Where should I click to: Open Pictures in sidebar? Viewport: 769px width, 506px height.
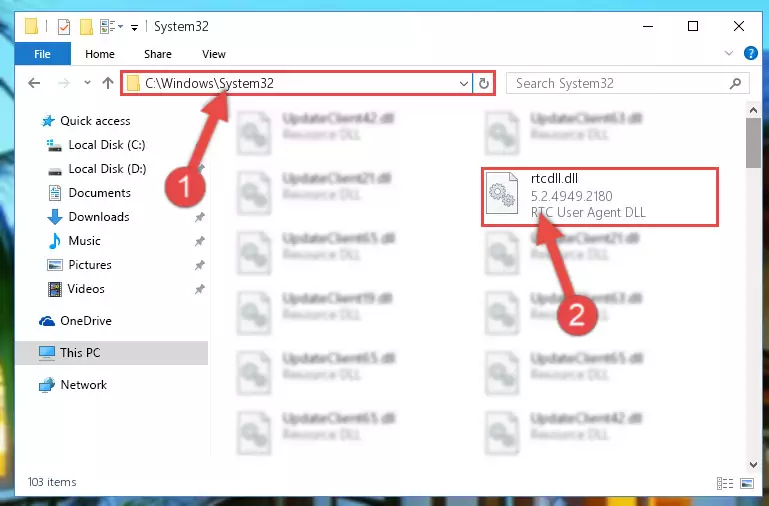(90, 265)
